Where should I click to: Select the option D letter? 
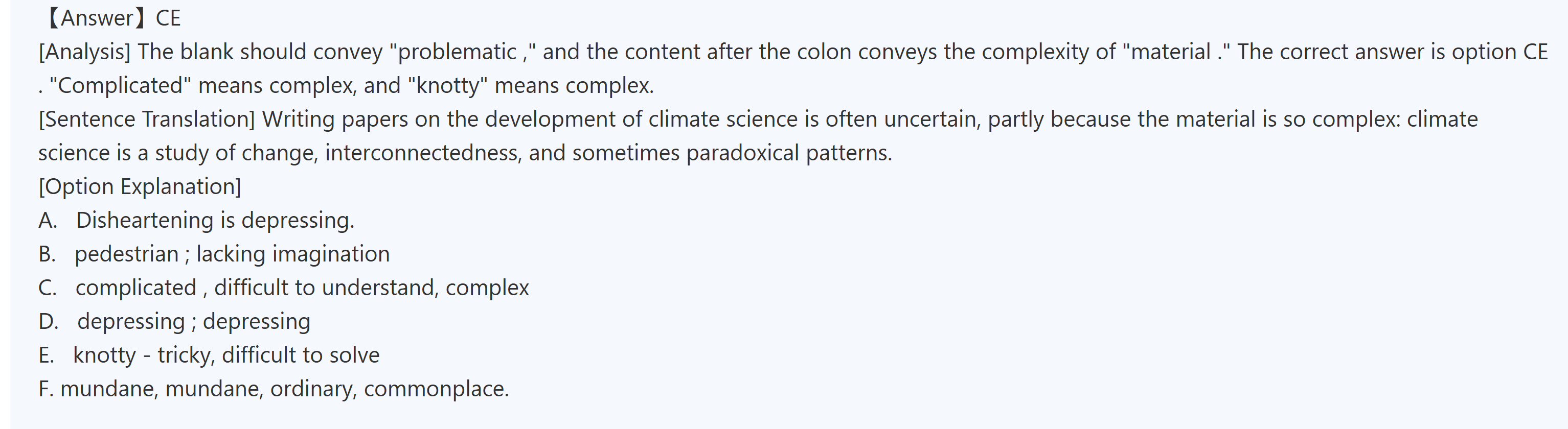point(48,321)
